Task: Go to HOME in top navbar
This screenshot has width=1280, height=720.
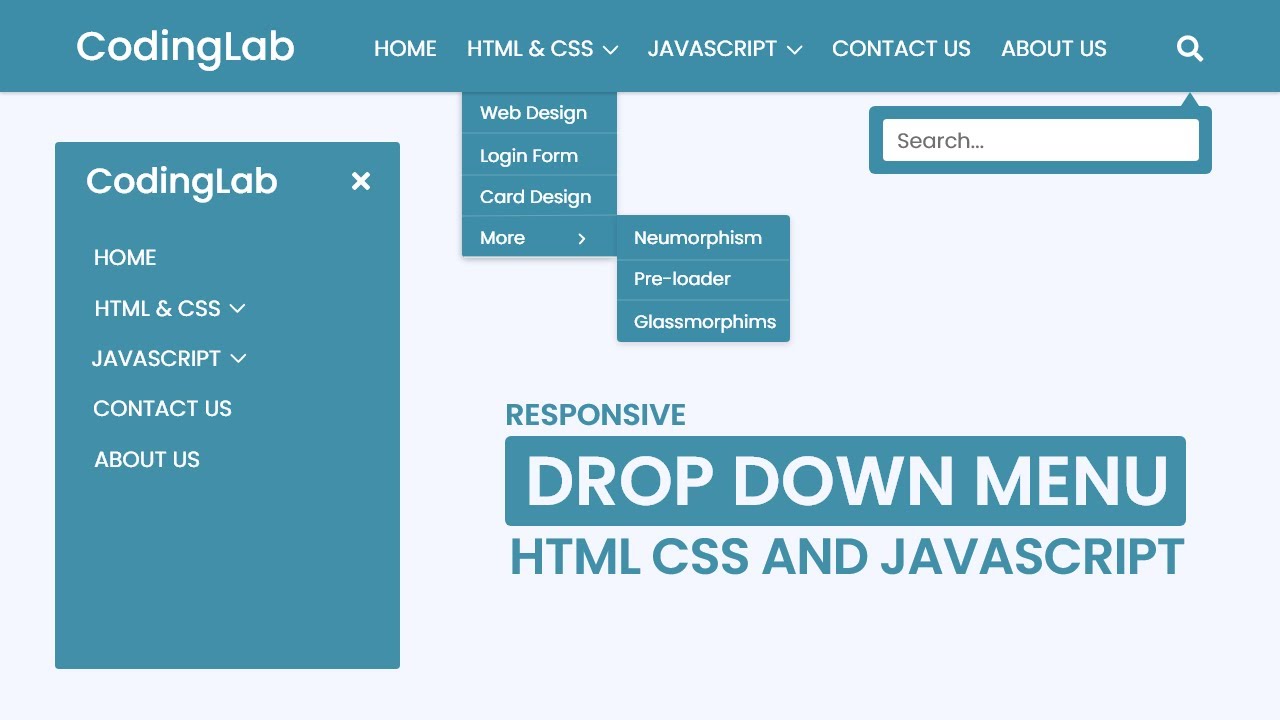Action: pyautogui.click(x=405, y=49)
